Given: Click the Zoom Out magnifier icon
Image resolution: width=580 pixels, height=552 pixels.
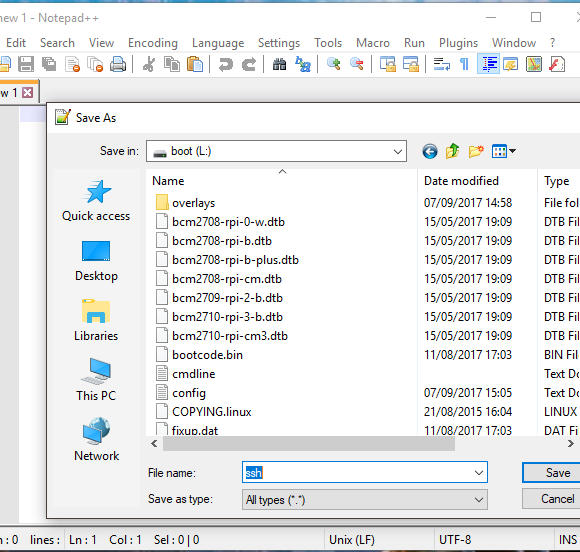Looking at the screenshot, I should click(x=357, y=64).
